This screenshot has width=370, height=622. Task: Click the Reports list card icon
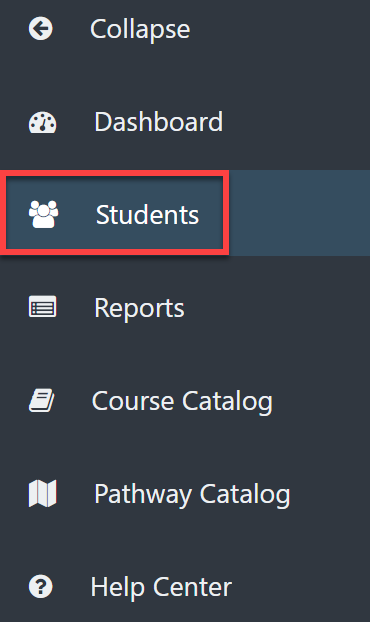coord(42,307)
